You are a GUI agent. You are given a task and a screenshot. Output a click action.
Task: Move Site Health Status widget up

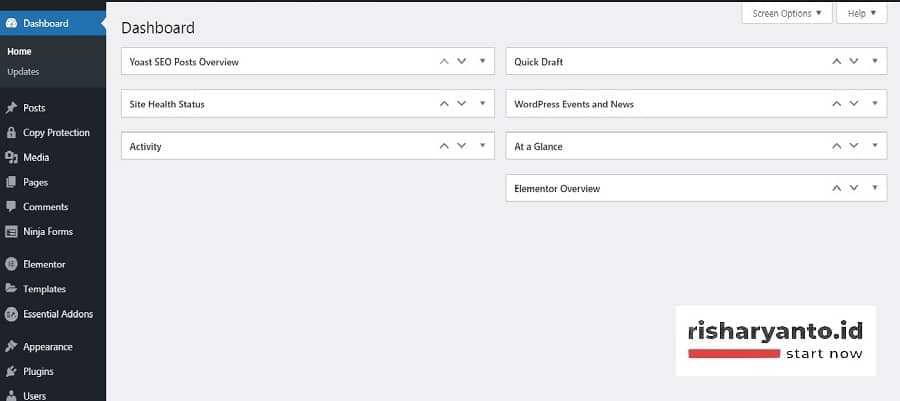444,104
